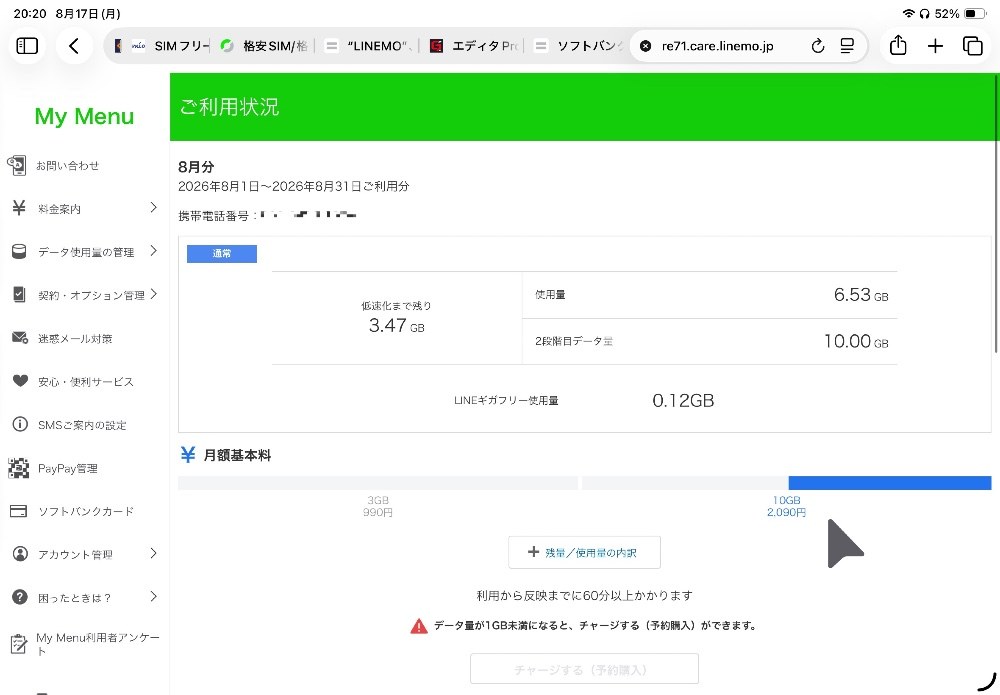This screenshot has width=1000, height=695.
Task: Click the ご利用状況 green header title
Action: click(x=230, y=106)
